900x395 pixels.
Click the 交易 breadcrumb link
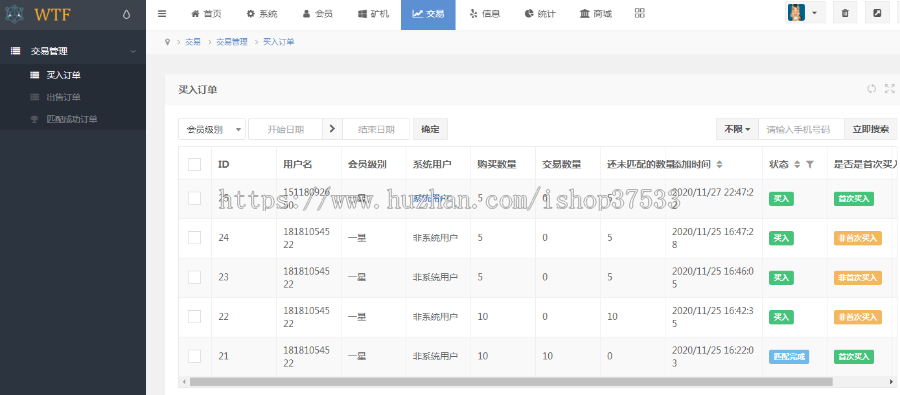pyautogui.click(x=193, y=42)
